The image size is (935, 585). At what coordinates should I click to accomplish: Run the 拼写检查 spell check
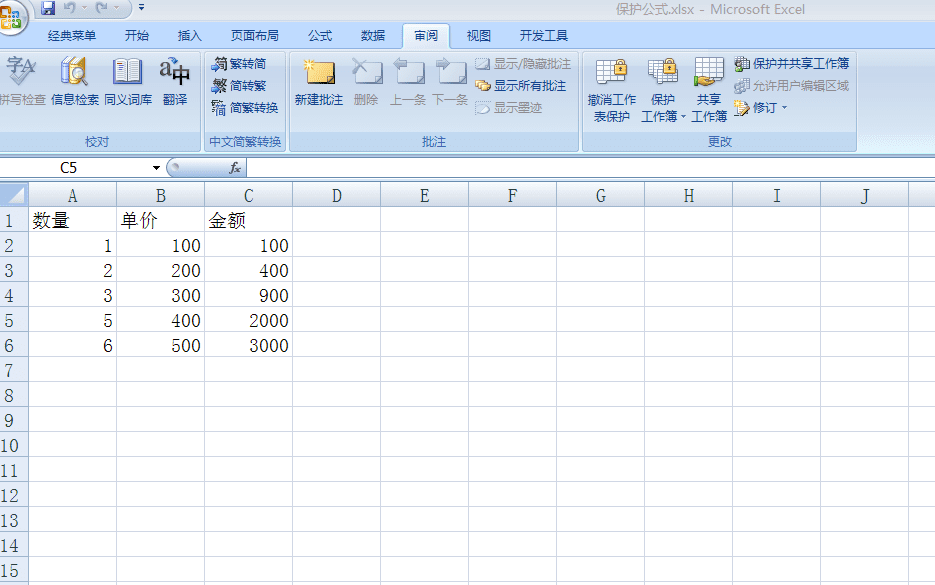coord(23,82)
